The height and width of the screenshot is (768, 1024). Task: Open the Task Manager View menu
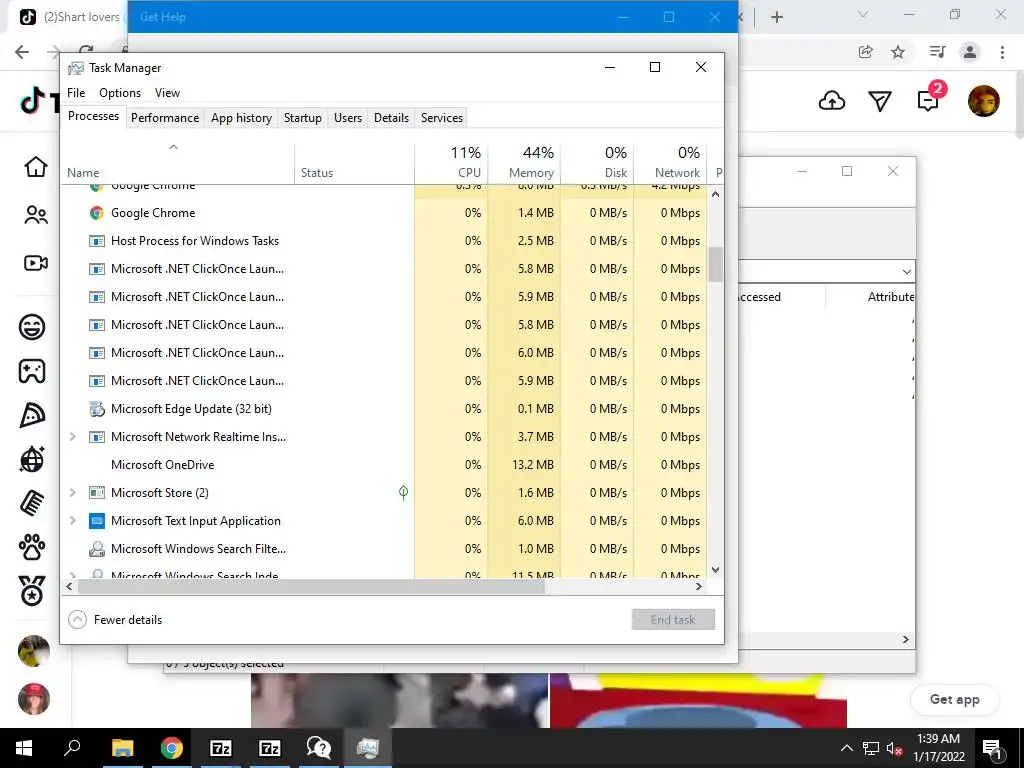coord(167,93)
